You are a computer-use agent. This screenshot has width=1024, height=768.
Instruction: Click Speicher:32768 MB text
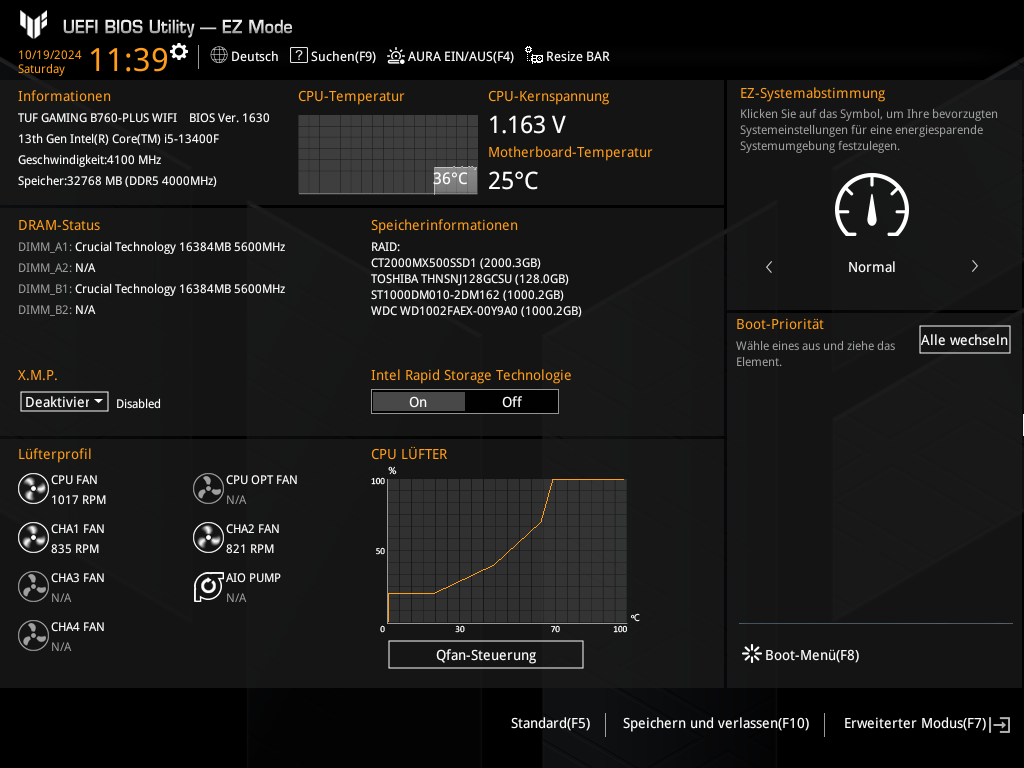pyautogui.click(x=117, y=181)
